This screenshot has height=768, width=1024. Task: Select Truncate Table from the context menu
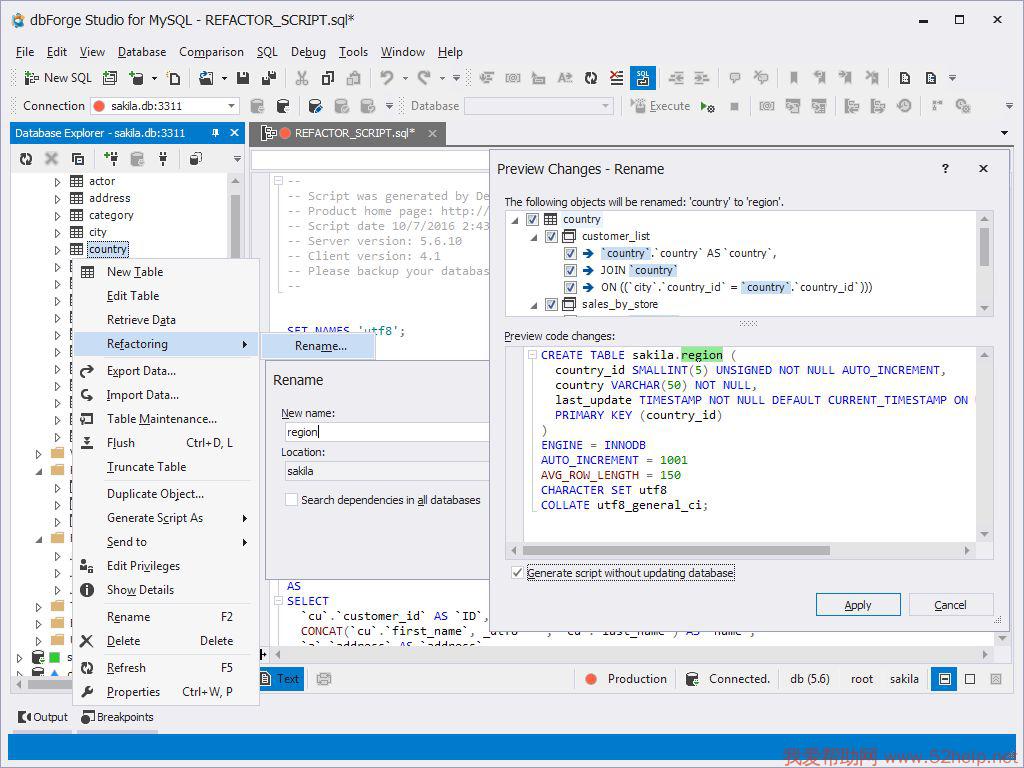[x=146, y=467]
